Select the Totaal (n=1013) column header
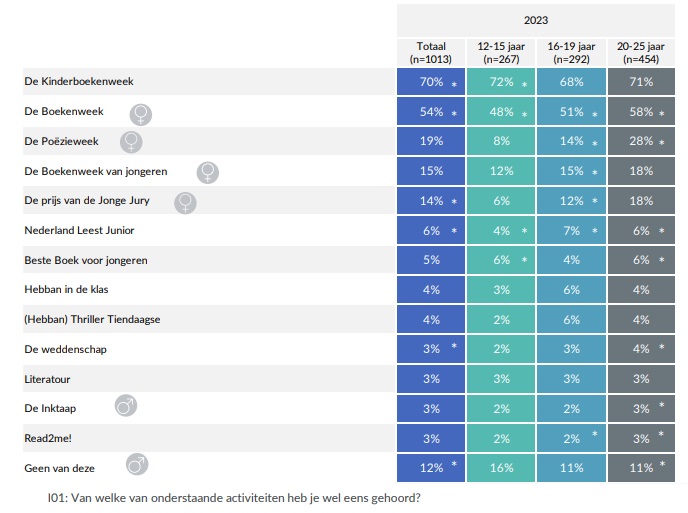 click(431, 52)
